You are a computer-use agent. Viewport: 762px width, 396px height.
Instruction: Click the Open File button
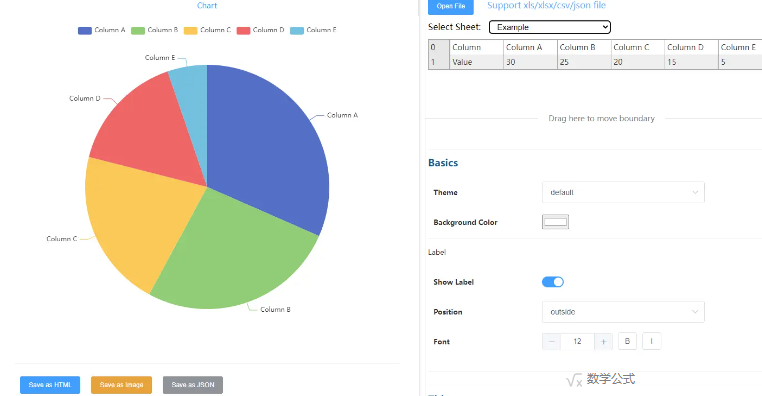click(x=450, y=6)
